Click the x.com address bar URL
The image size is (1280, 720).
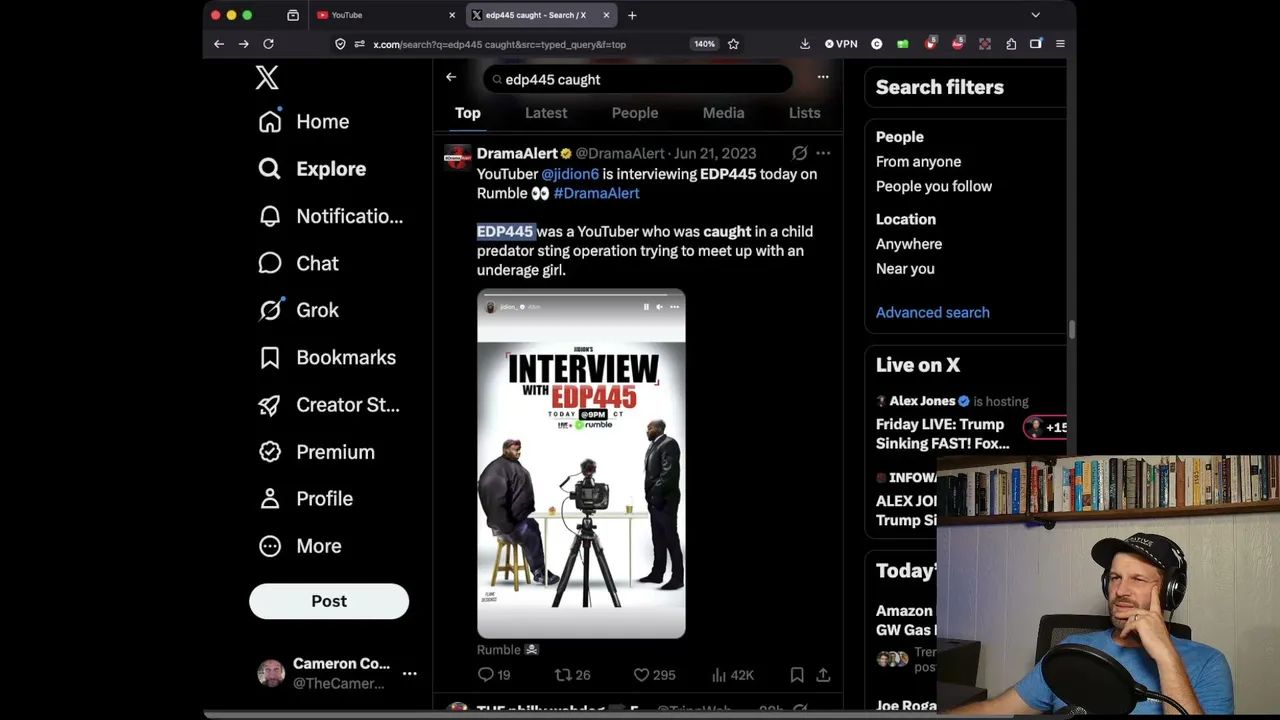[500, 44]
